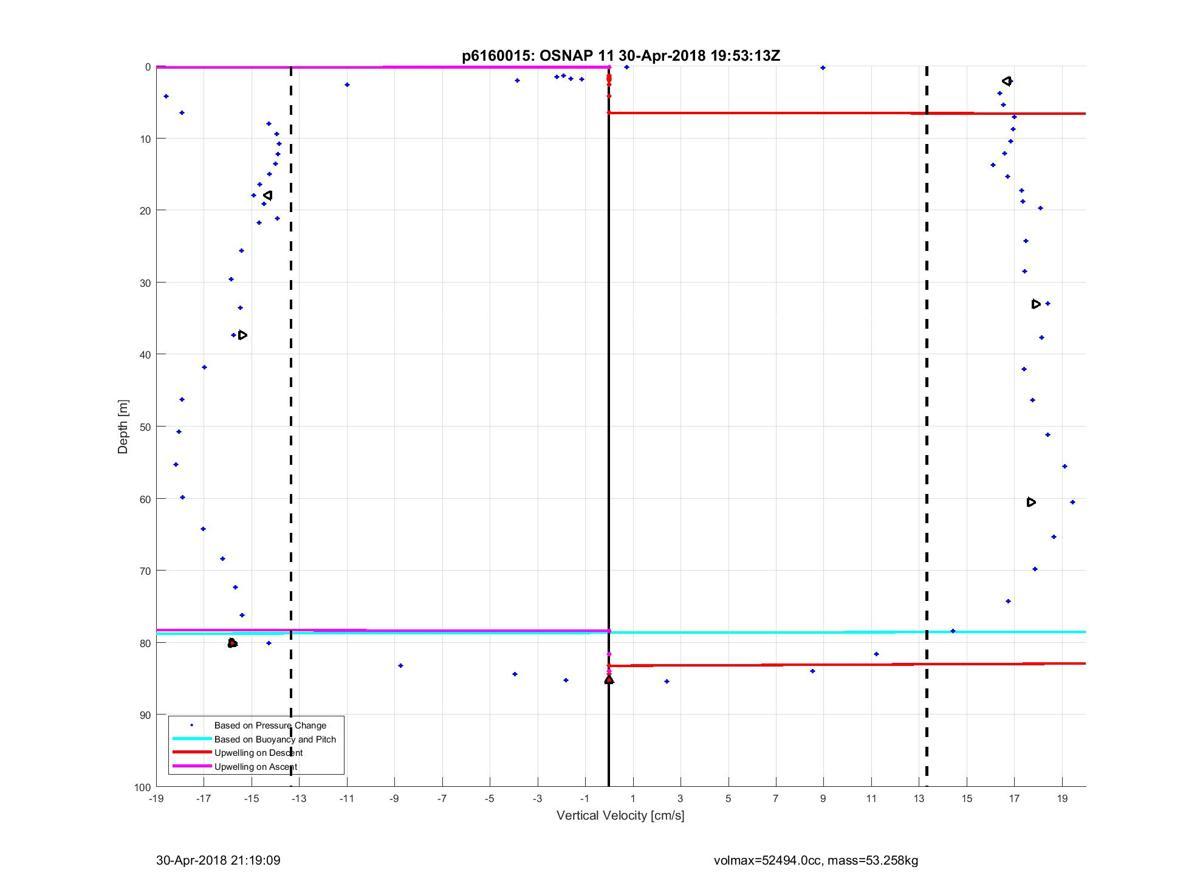Click the right-pointing triangle near 60 m depth

(1032, 502)
